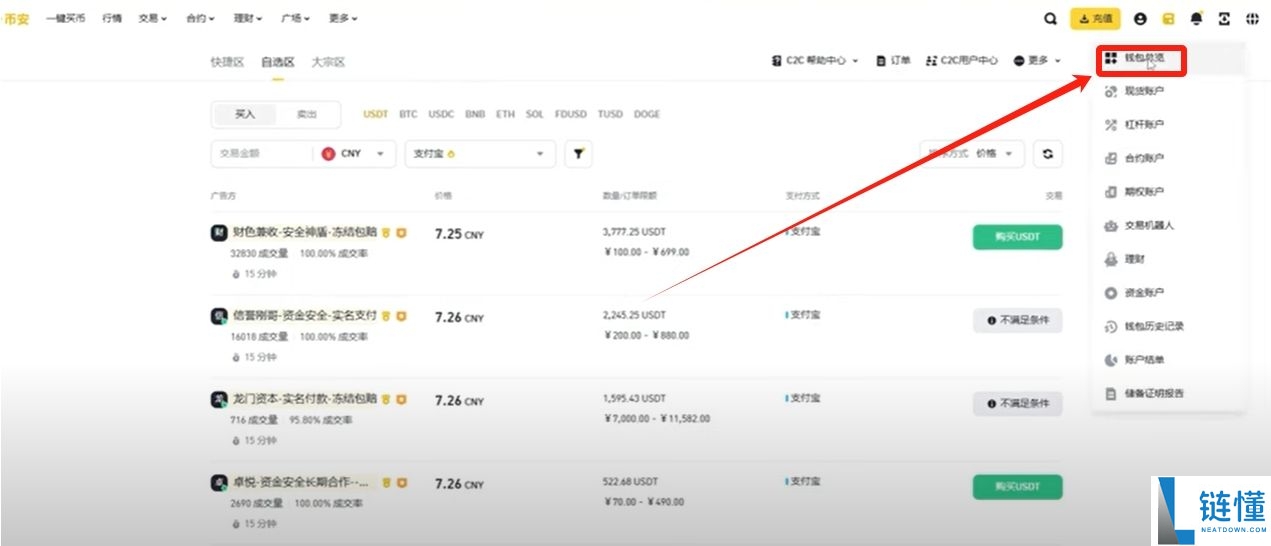This screenshot has height=546, width=1271.
Task: Choose 现货账户 in the wallet menu
Action: pos(1143,91)
